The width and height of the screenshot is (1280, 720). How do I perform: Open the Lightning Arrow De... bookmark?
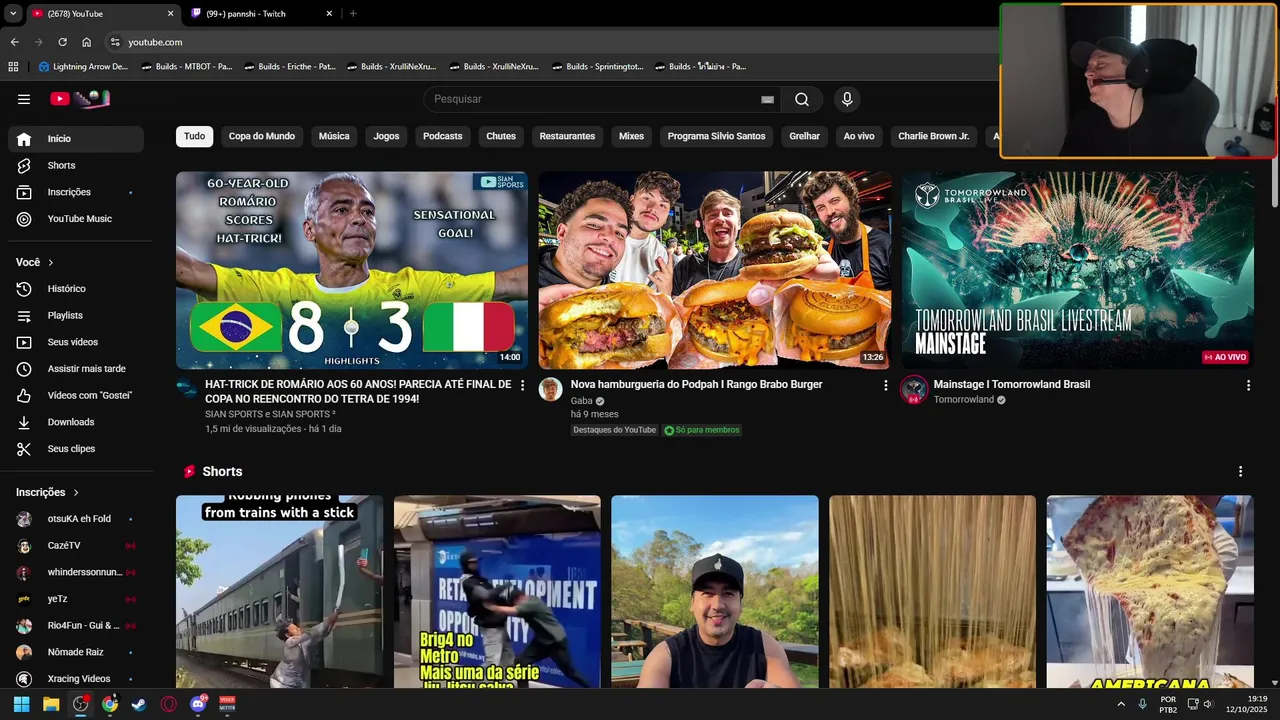point(83,66)
